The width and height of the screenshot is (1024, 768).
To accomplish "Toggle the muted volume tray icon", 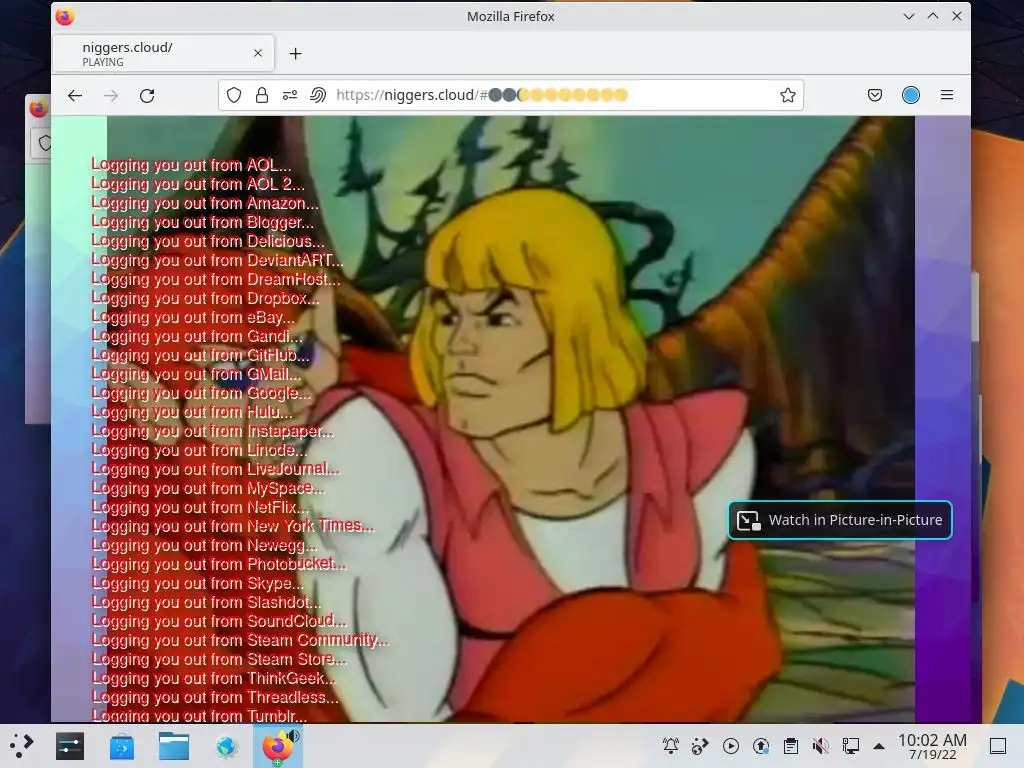I will (821, 746).
